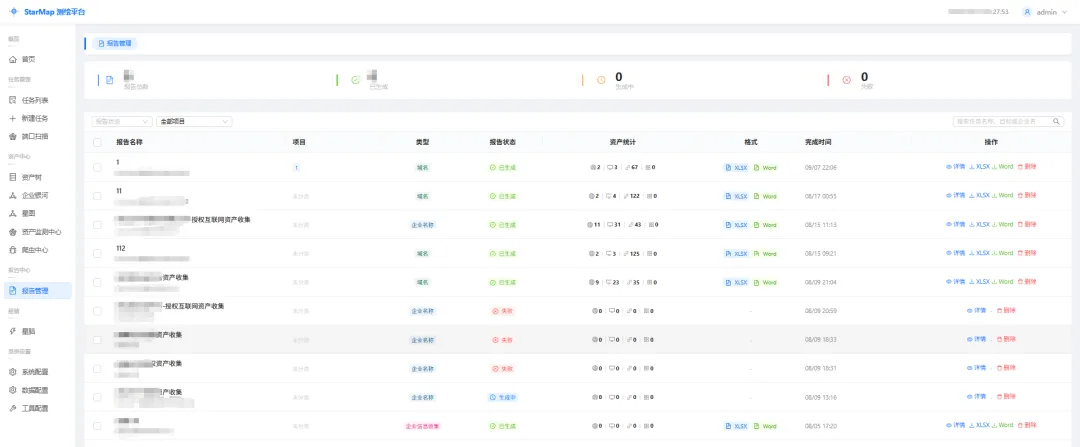Image resolution: width=1080 pixels, height=447 pixels.
Task: Delete the failed report from 08/09 20:59
Action: click(x=1006, y=311)
